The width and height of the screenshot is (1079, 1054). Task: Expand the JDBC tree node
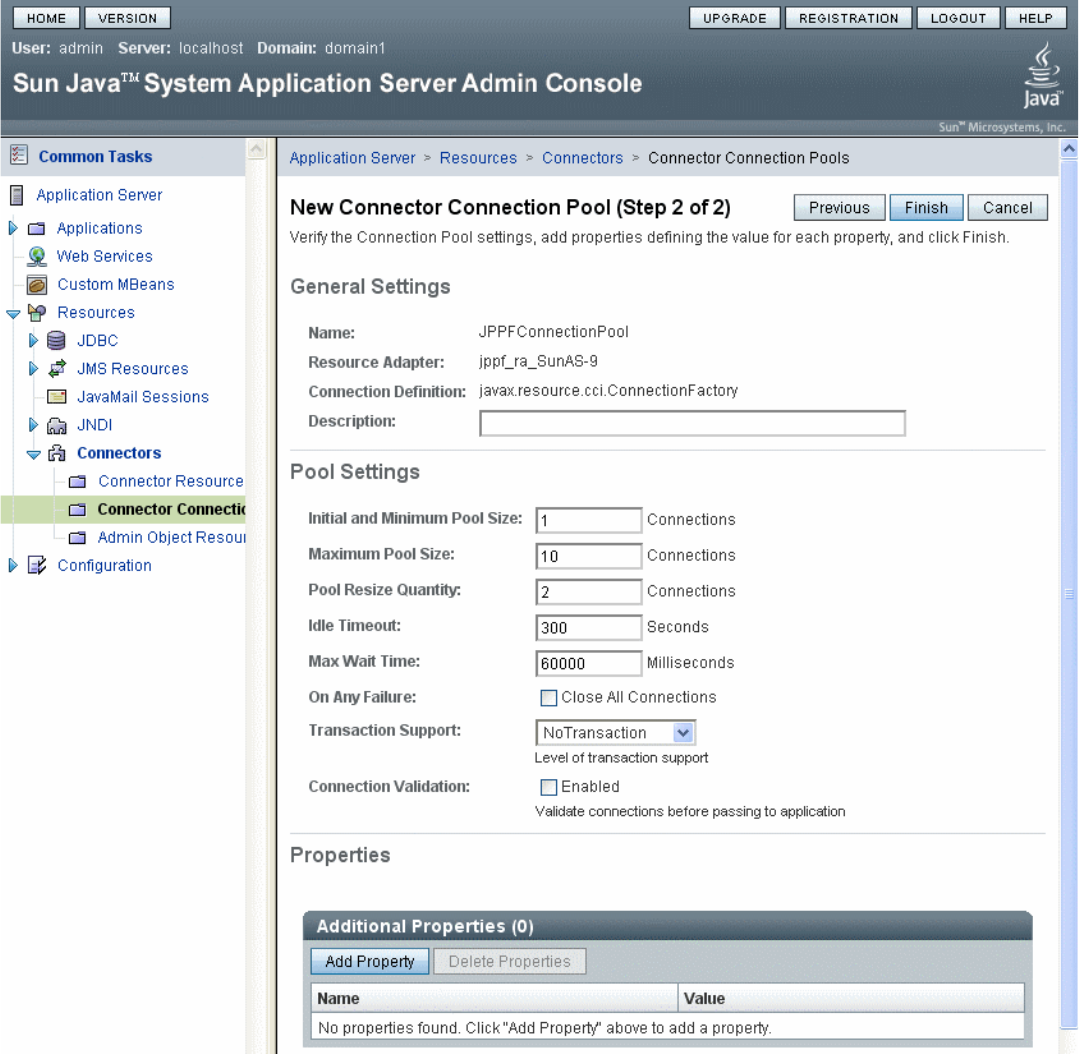(32, 341)
